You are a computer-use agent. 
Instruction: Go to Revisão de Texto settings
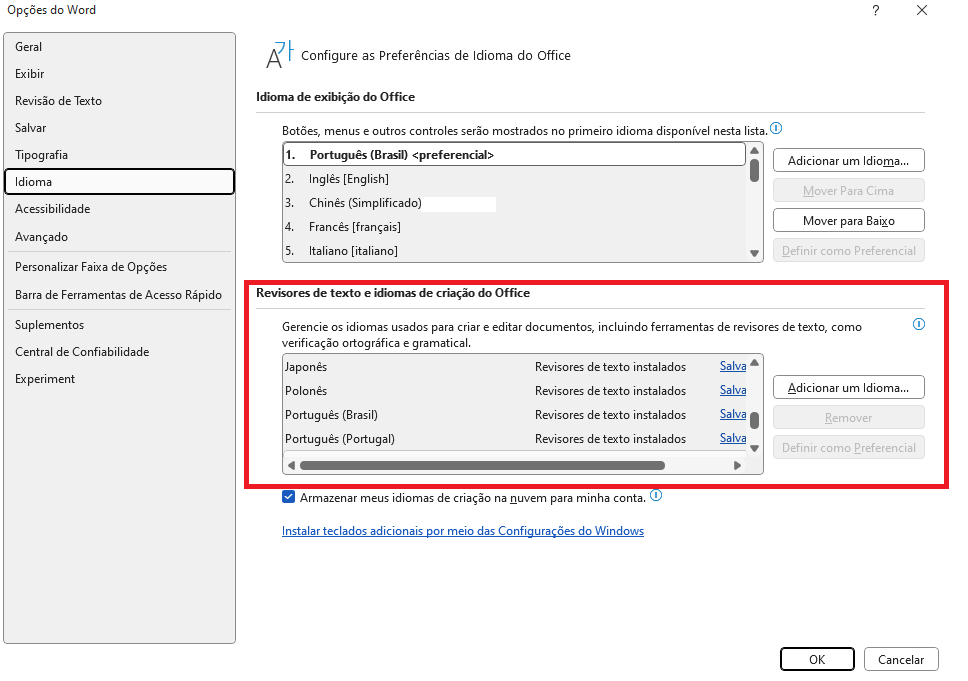[119, 101]
